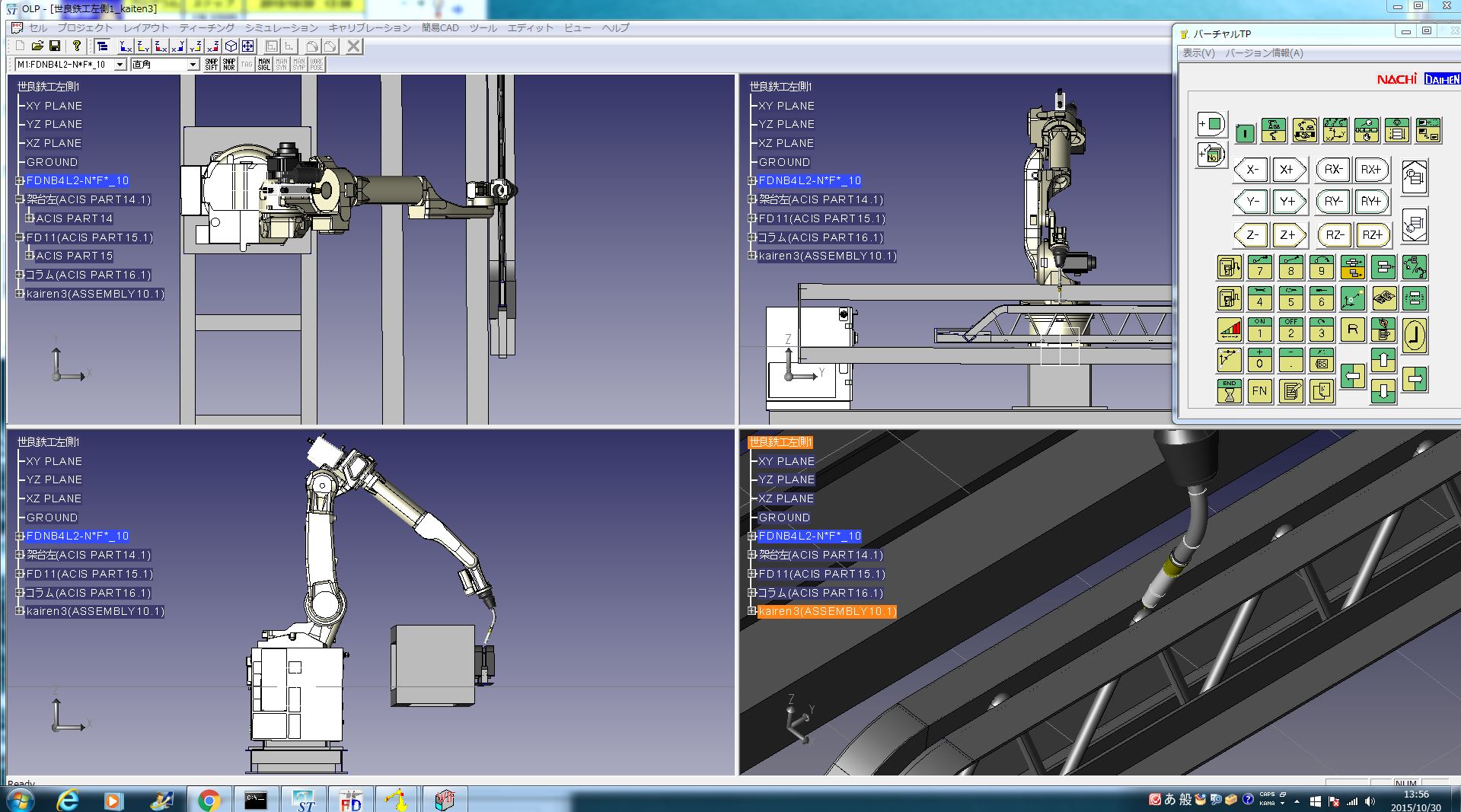Open the ティーチング menu

coord(207,28)
